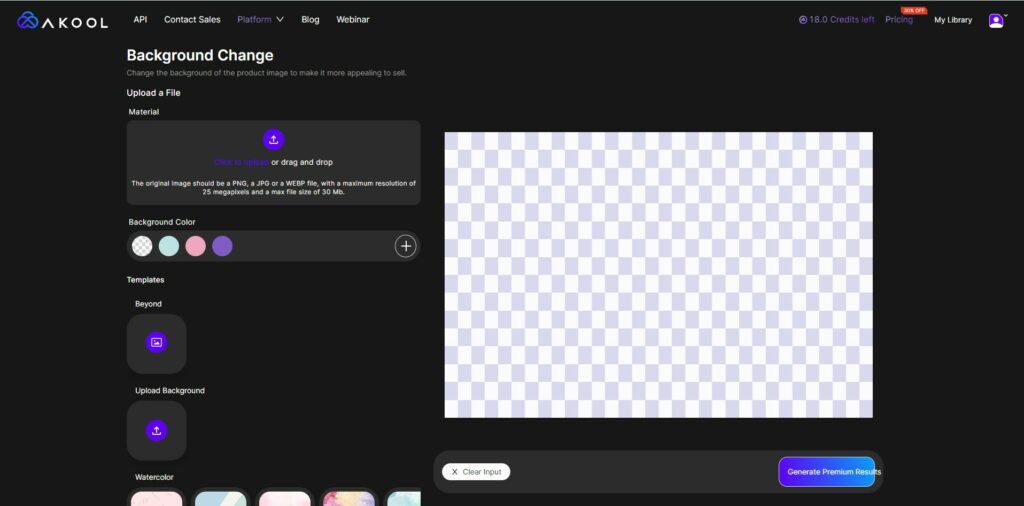Viewport: 1024px width, 506px height.
Task: Click the material upload arrow icon
Action: [x=273, y=140]
